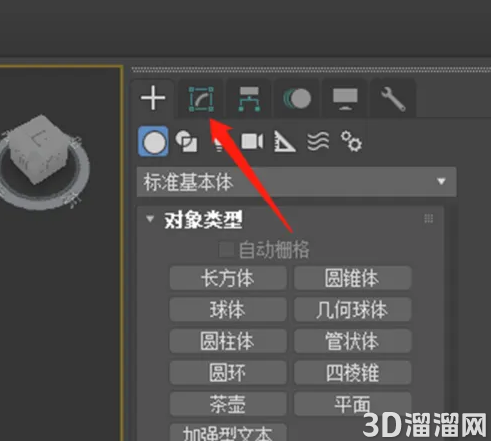Select the 圆环 button

point(228,372)
